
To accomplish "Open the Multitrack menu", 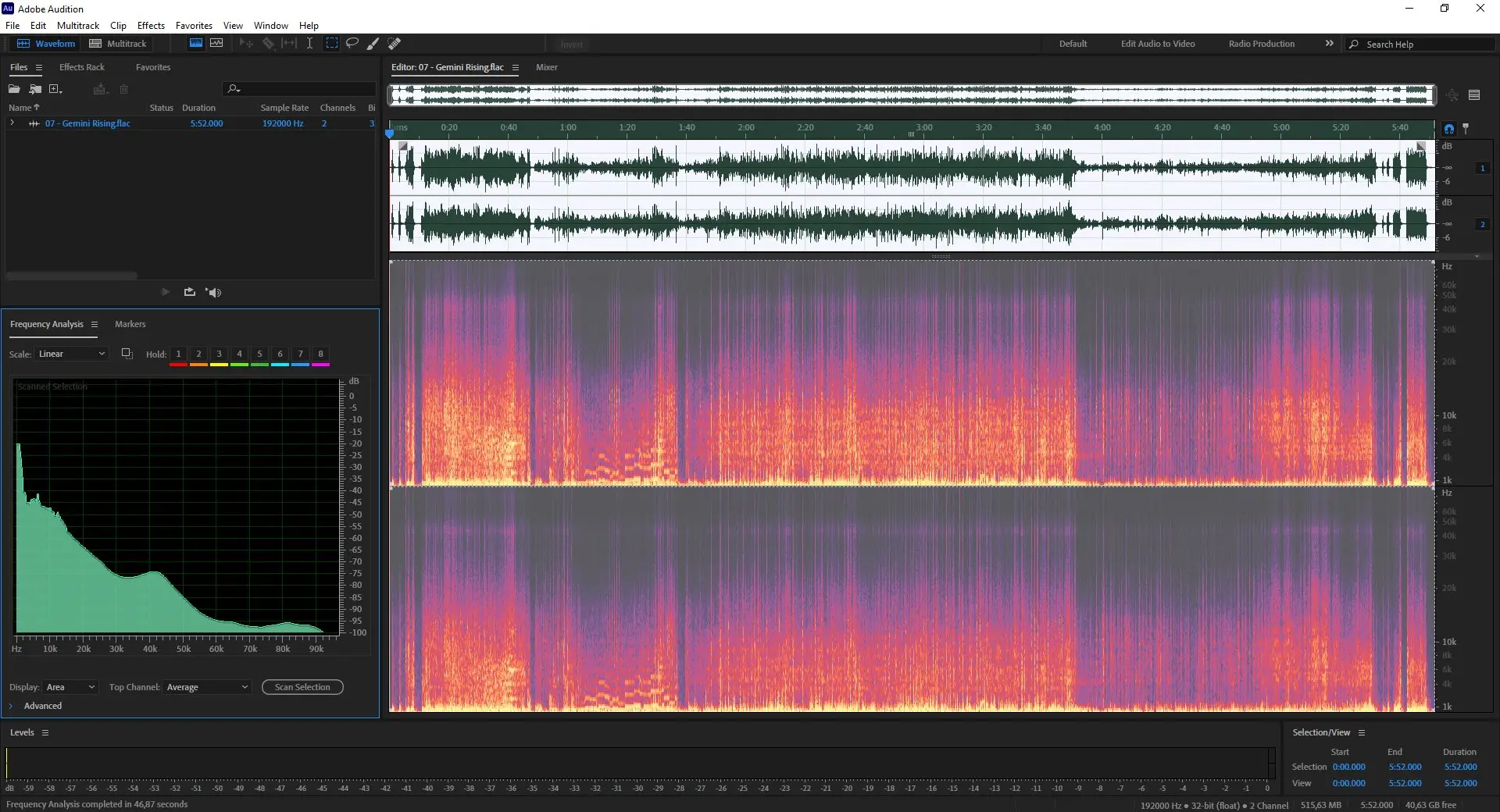I will (78, 26).
